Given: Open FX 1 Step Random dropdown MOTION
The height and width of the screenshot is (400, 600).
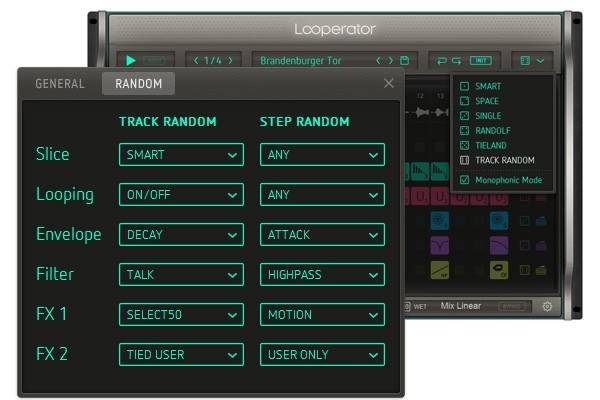Looking at the screenshot, I should (x=322, y=315).
